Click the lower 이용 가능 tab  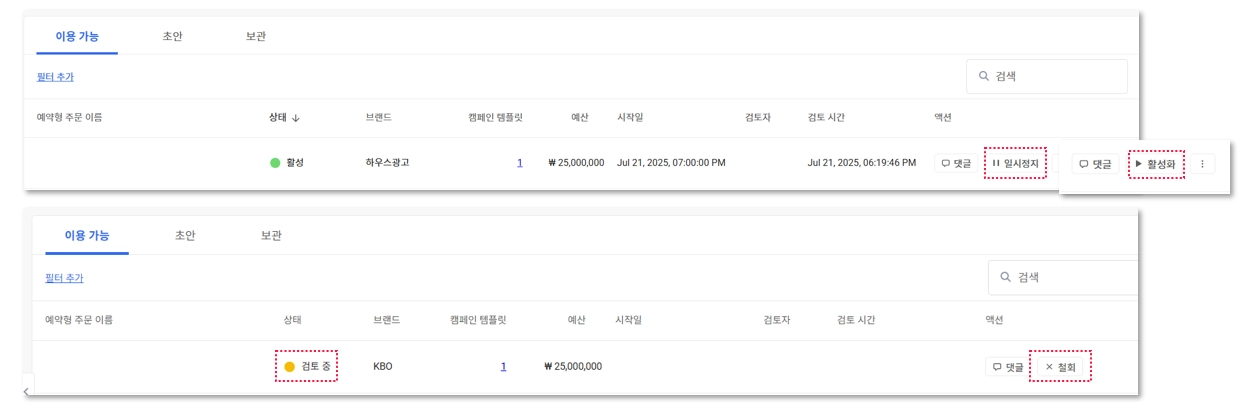click(87, 235)
